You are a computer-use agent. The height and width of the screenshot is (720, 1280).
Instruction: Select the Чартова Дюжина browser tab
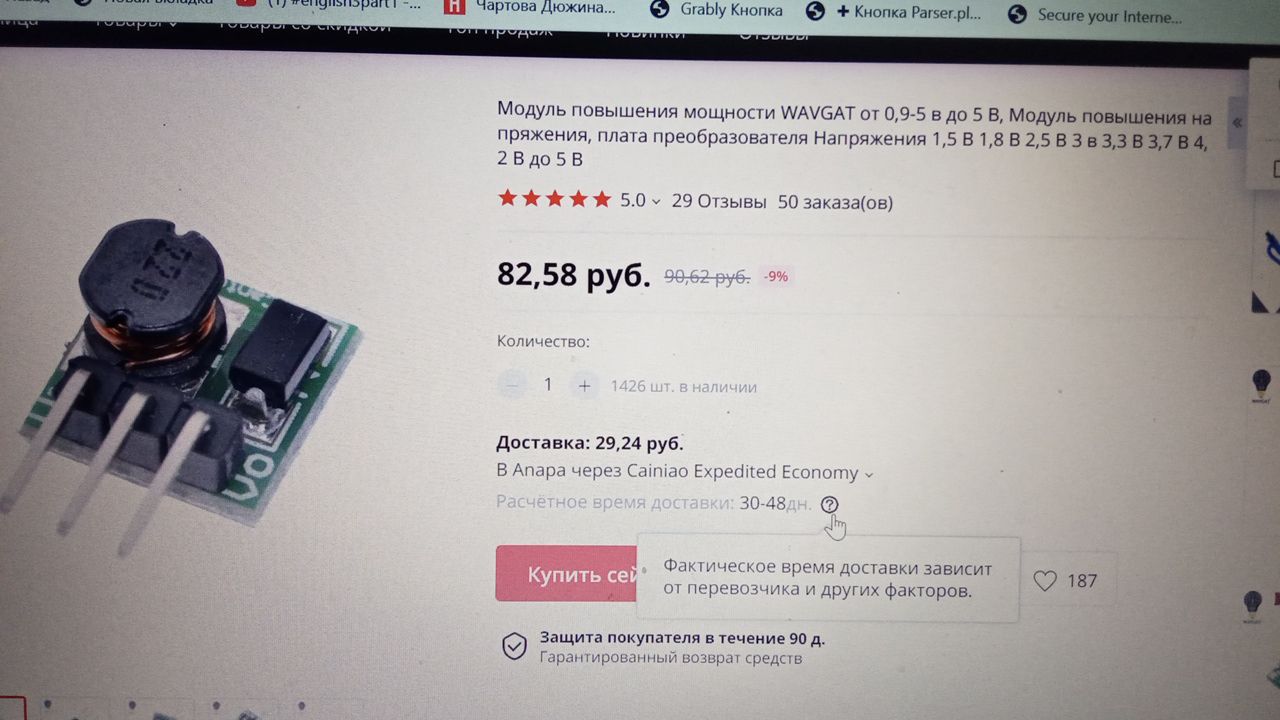(x=530, y=8)
